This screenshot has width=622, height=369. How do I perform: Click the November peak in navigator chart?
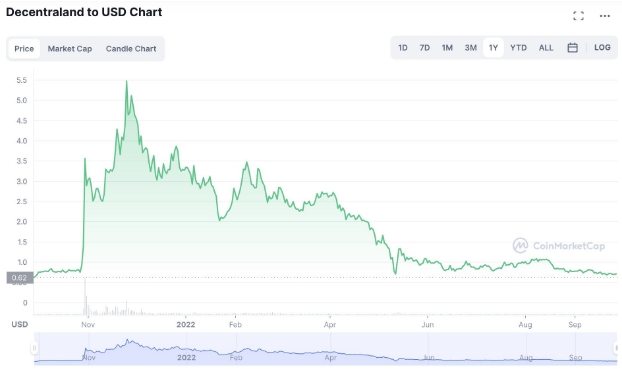(x=127, y=340)
